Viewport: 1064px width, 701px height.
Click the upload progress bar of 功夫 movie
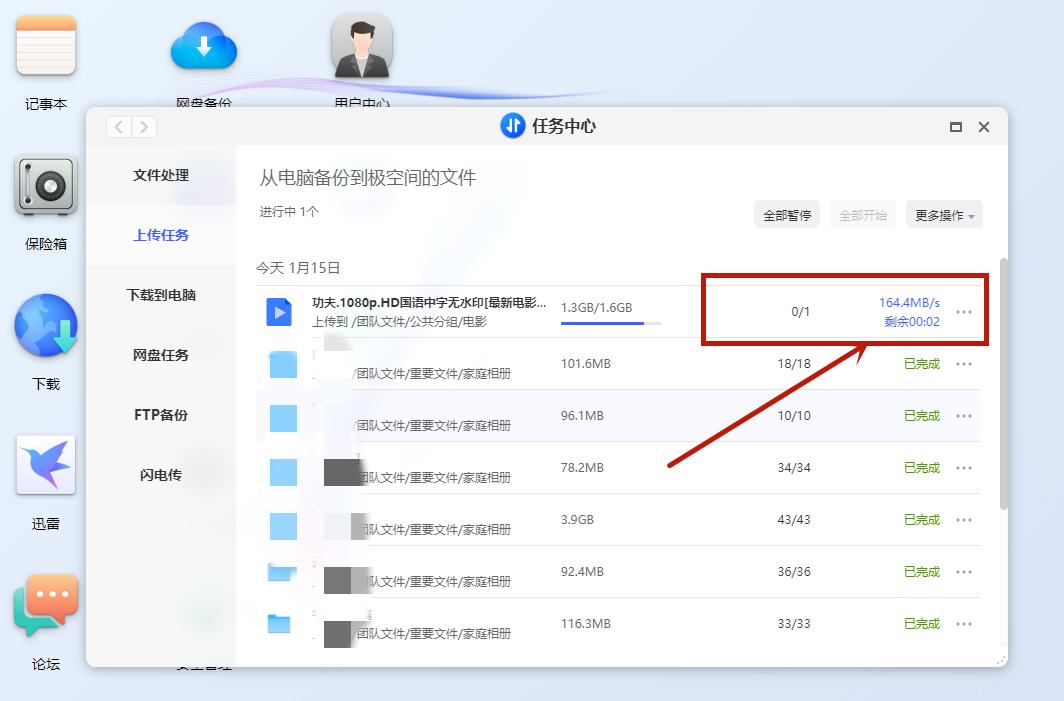tap(613, 323)
